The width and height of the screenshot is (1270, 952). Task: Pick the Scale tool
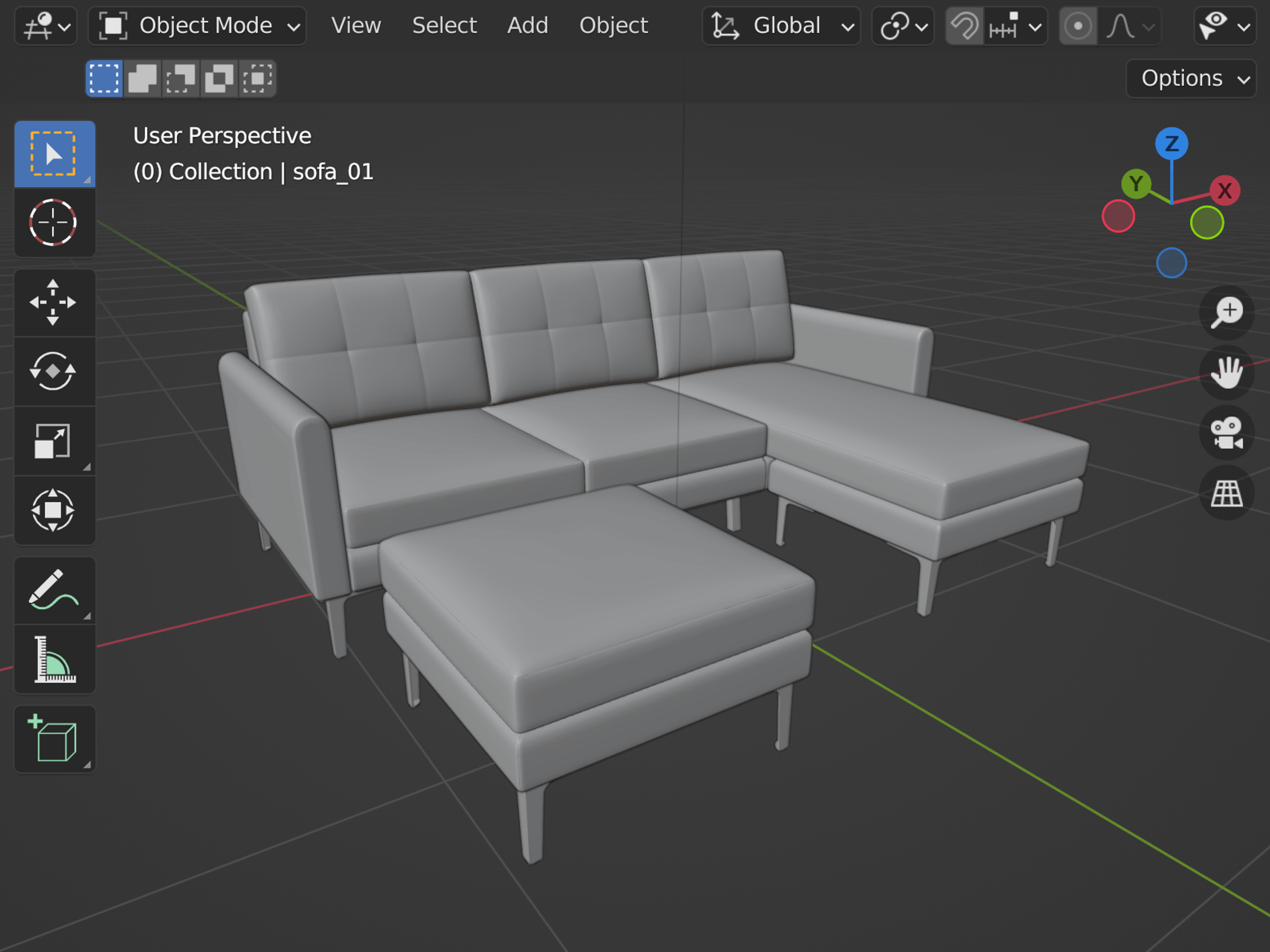click(53, 441)
